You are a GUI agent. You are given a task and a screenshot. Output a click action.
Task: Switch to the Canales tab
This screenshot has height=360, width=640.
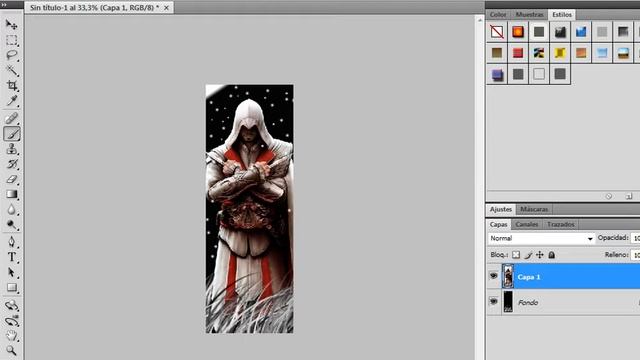click(527, 224)
